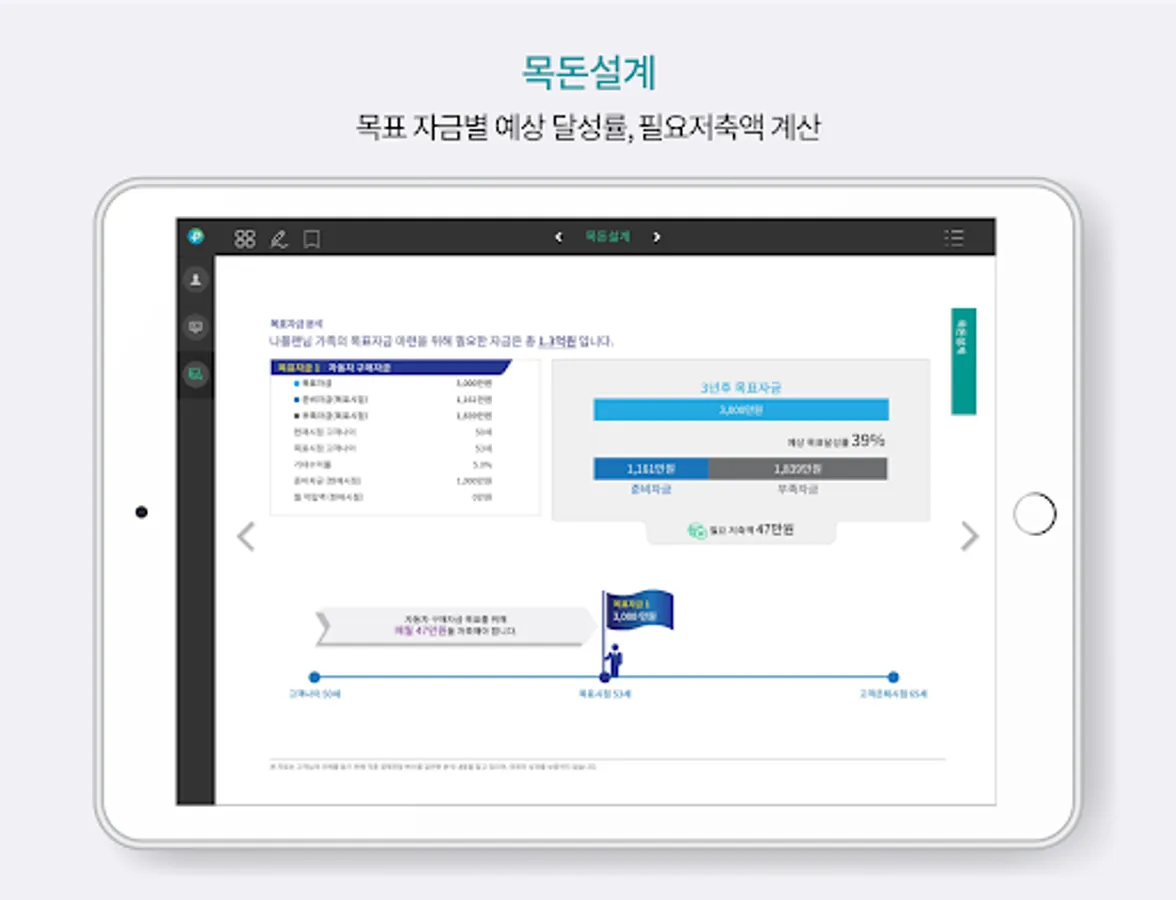Go to next section with header right arrow
Image resolution: width=1176 pixels, height=900 pixels.
point(656,237)
